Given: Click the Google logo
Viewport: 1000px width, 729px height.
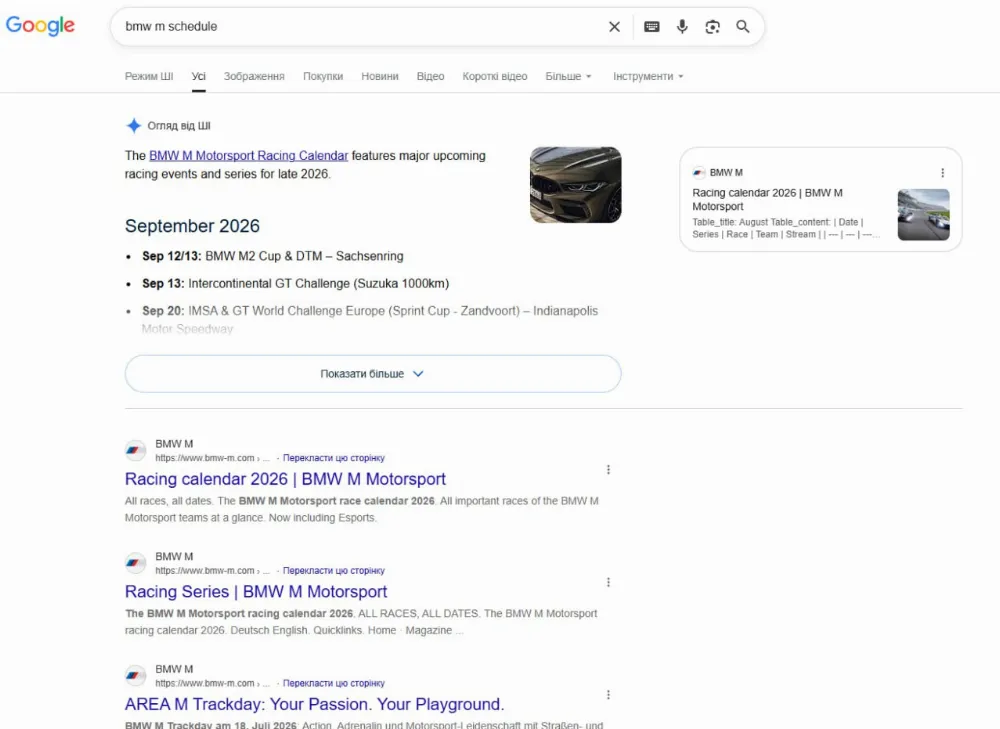Looking at the screenshot, I should click(40, 26).
